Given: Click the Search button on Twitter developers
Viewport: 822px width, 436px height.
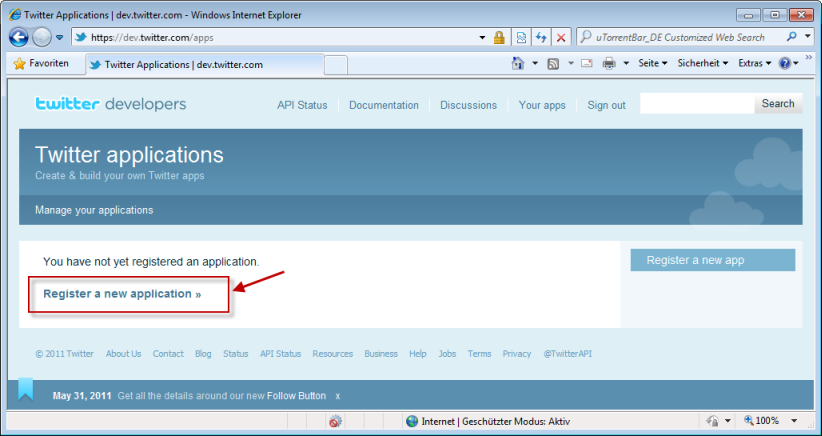Looking at the screenshot, I should 777,104.
